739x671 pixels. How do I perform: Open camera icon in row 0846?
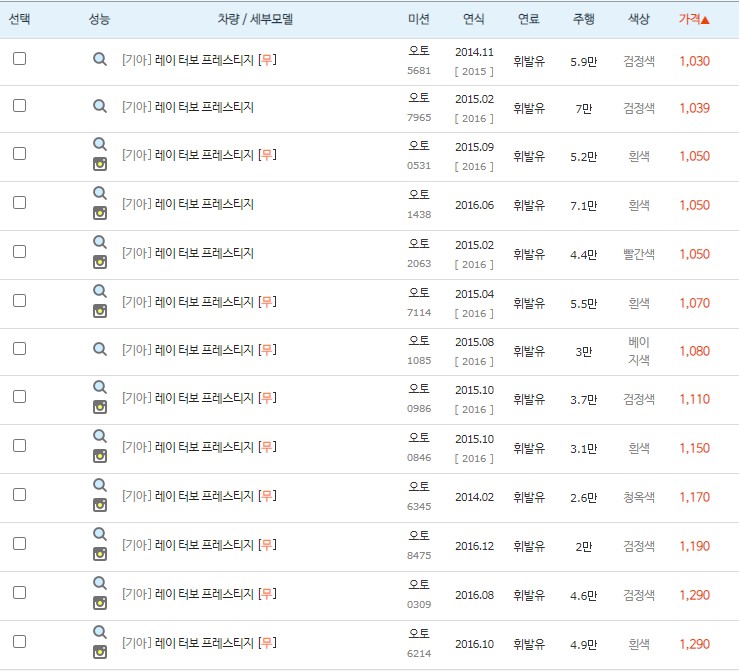99,456
